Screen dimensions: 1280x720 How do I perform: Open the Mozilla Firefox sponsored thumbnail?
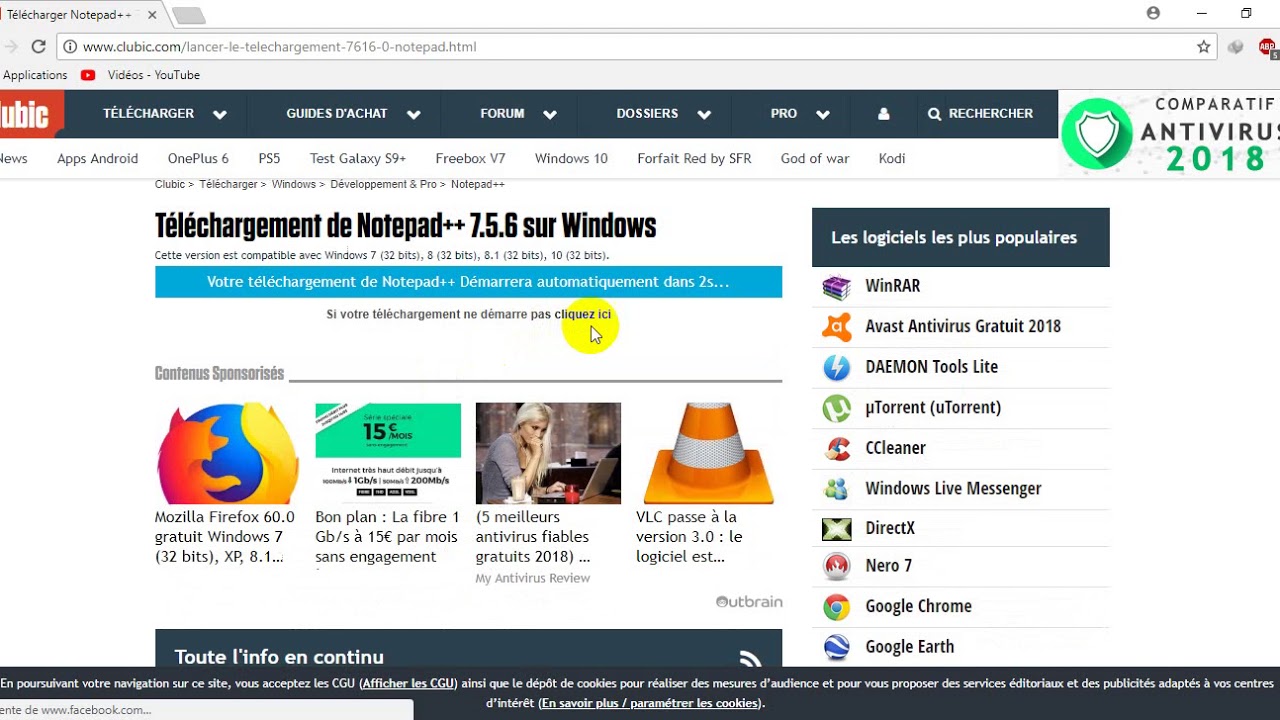[228, 453]
